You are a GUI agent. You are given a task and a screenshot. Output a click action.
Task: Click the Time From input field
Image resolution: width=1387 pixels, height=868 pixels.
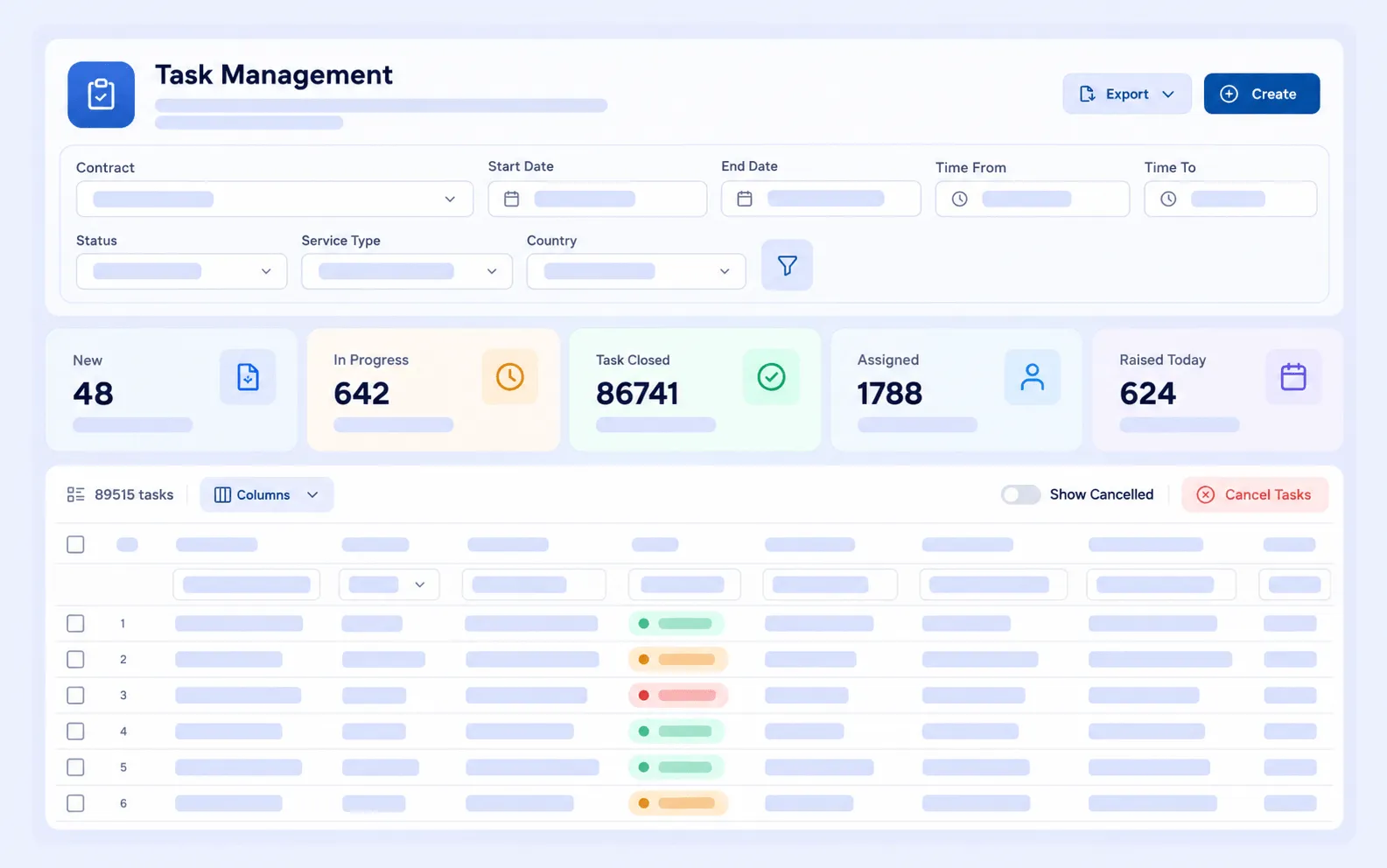tap(1033, 199)
